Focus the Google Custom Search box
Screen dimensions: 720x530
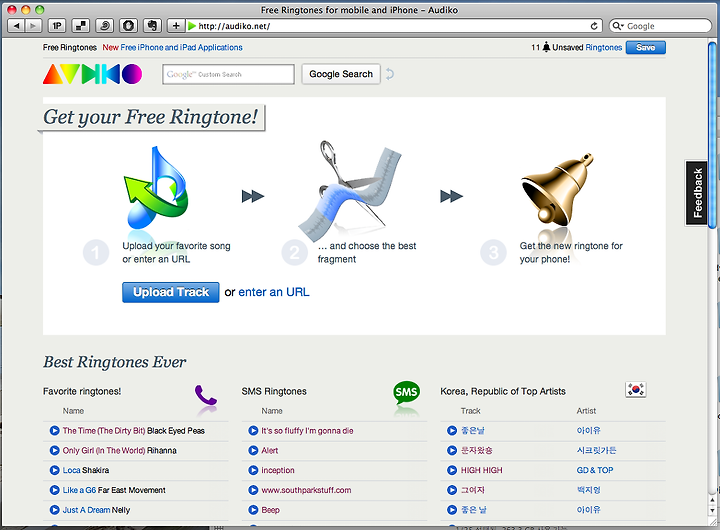pos(228,74)
